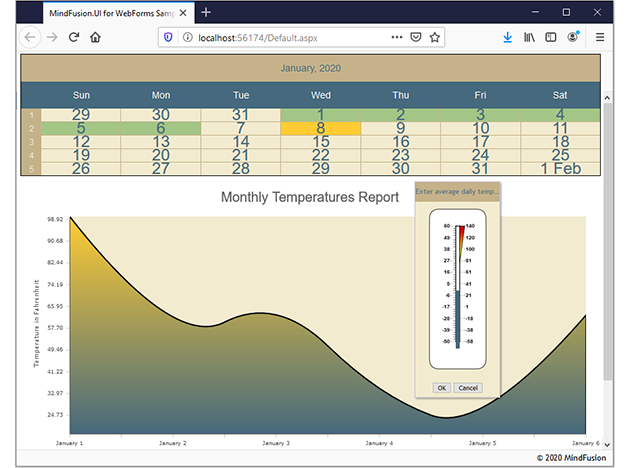Minimize the browser window
The height and width of the screenshot is (468, 630).
535,12
